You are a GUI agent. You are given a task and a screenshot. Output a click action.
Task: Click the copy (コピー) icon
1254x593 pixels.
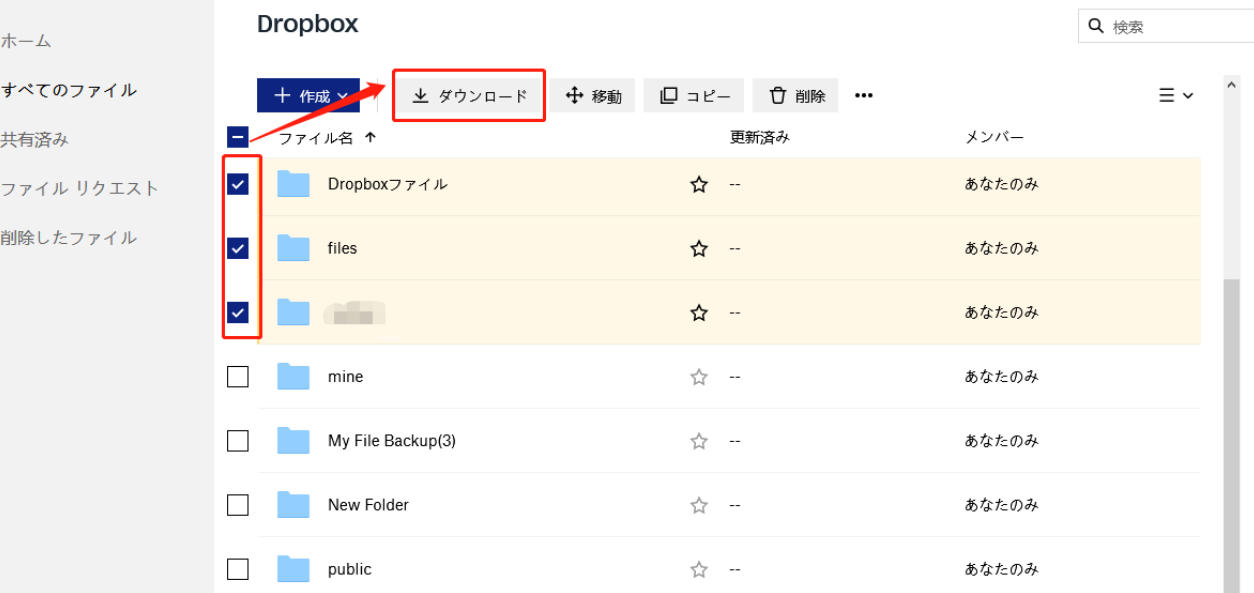coord(671,94)
